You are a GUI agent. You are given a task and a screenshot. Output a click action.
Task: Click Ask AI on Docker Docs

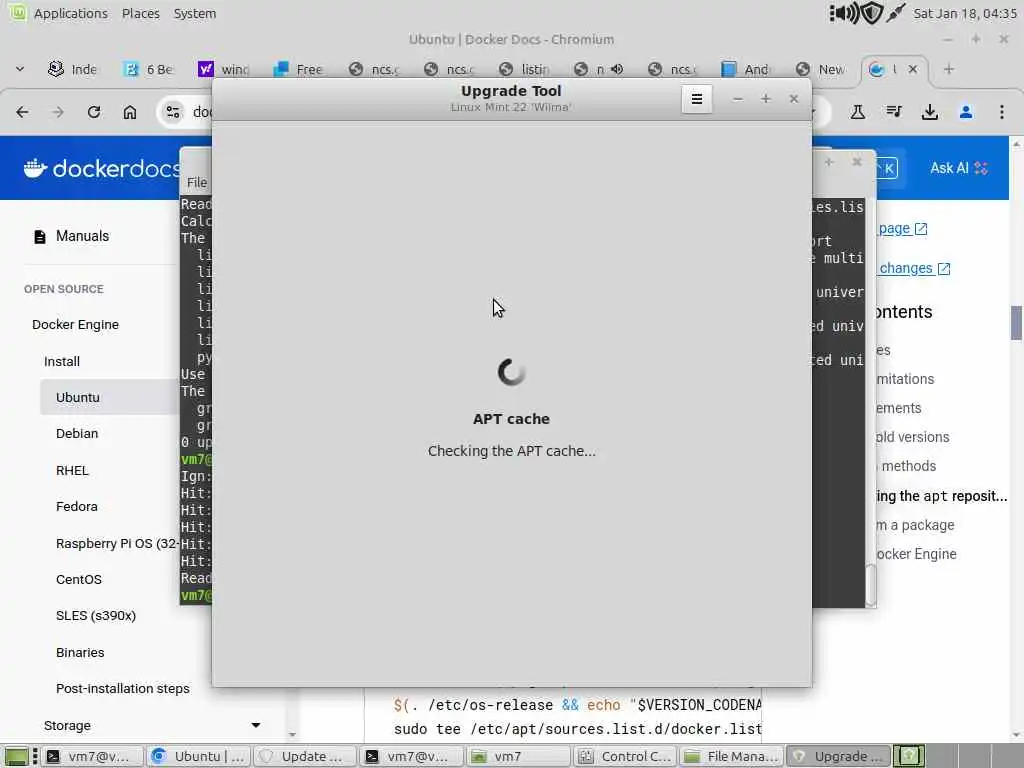(x=958, y=168)
